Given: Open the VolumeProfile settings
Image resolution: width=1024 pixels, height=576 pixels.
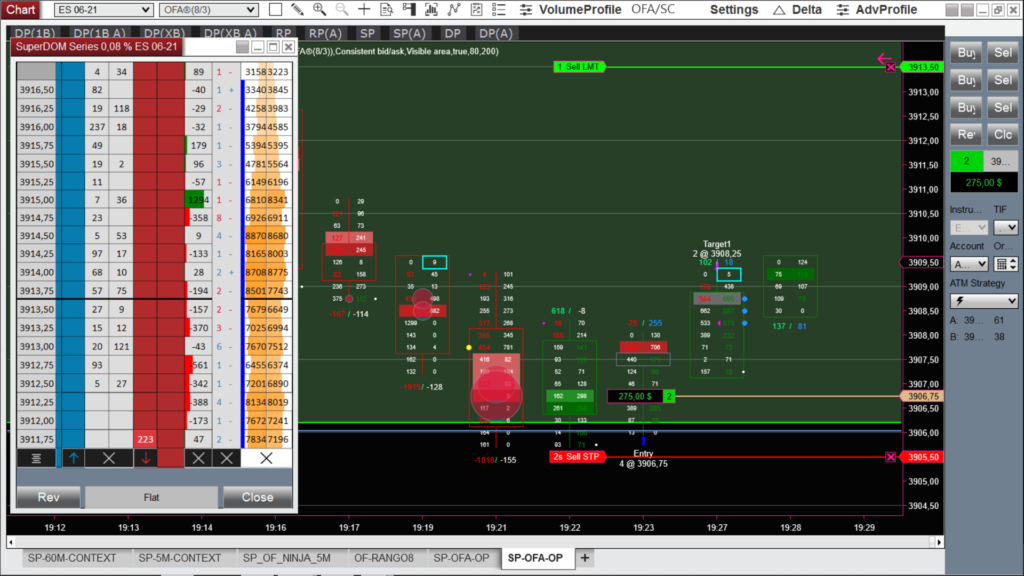Looking at the screenshot, I should (571, 10).
